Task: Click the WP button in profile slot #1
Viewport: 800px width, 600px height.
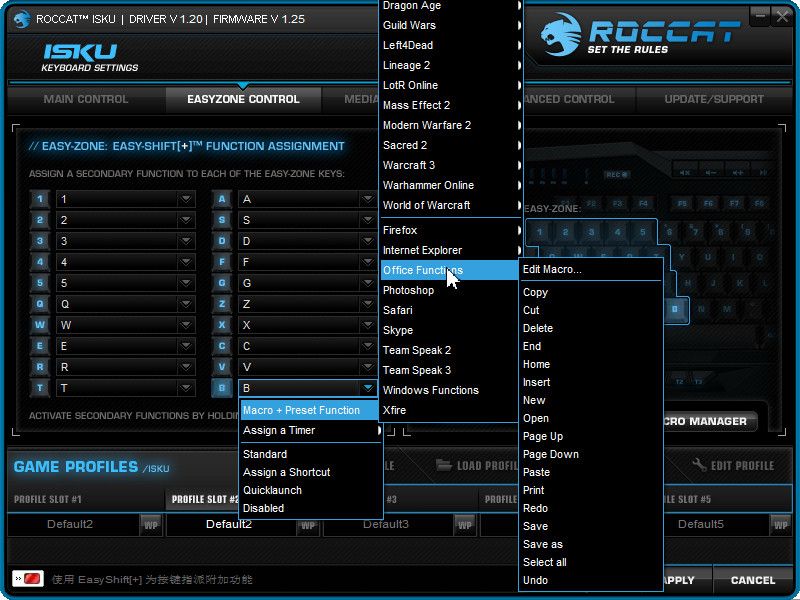Action: 151,524
